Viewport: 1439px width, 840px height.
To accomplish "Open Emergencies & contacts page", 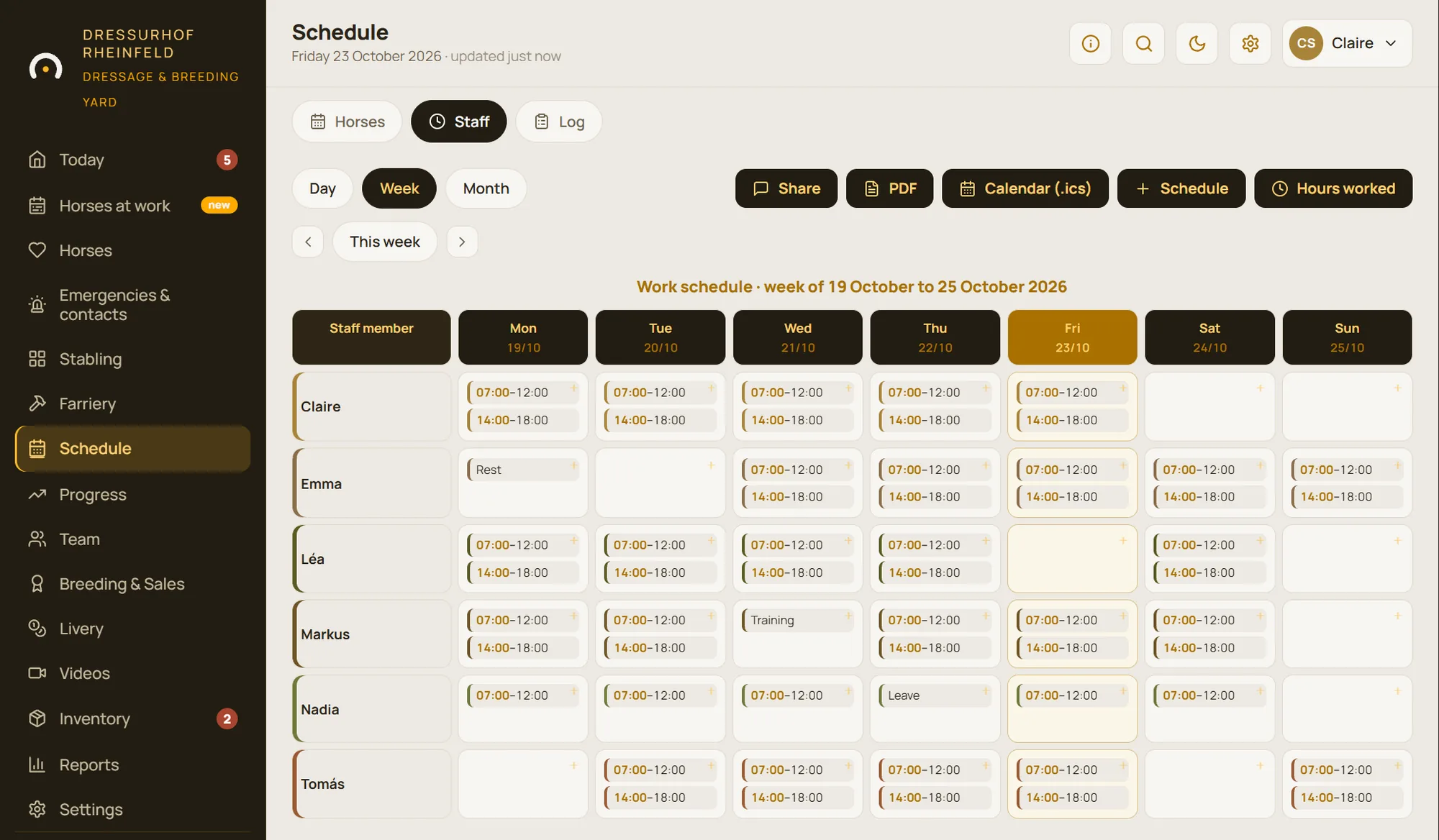I will pyautogui.click(x=133, y=305).
